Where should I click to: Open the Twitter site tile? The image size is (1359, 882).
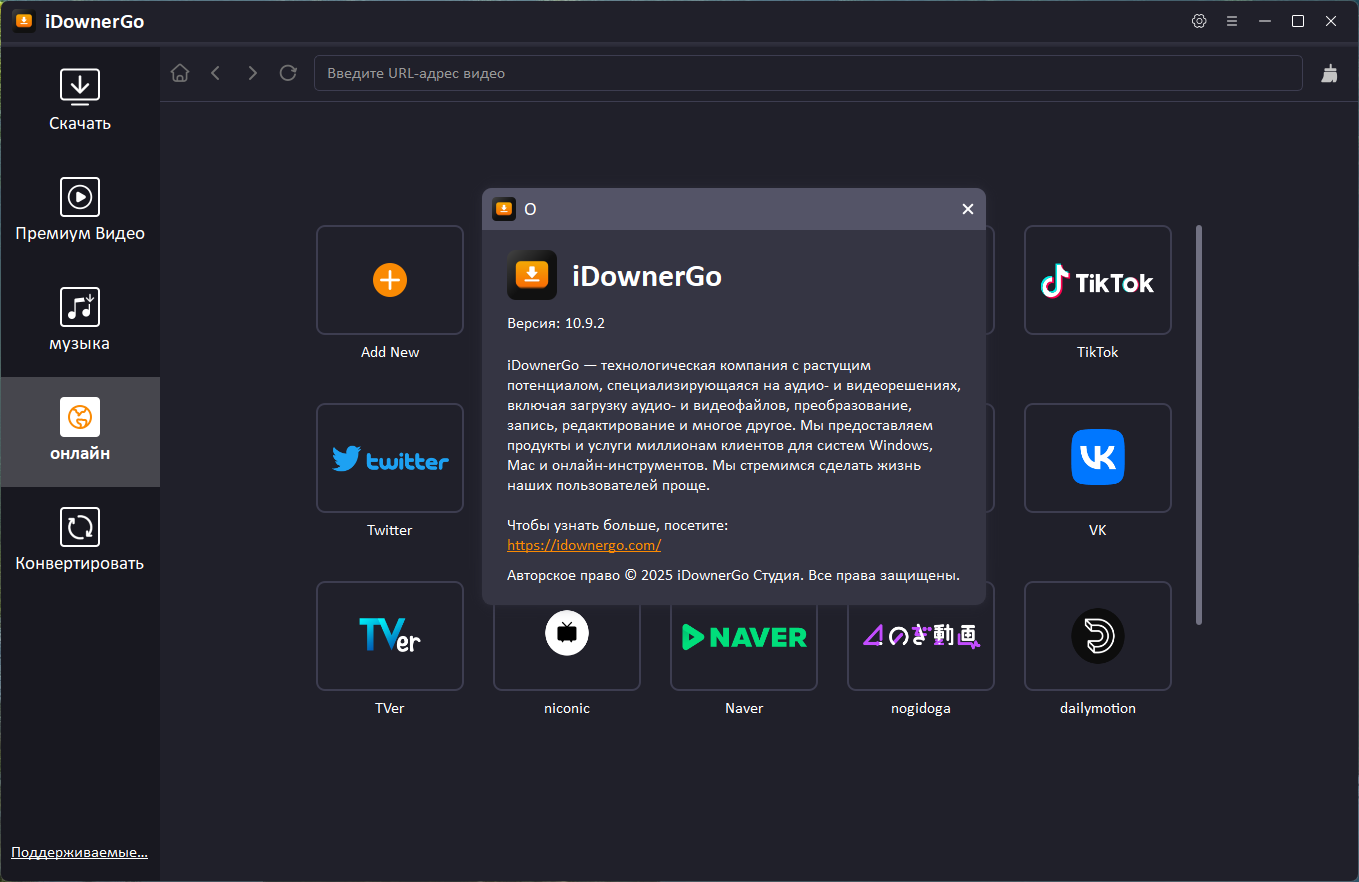pos(390,458)
